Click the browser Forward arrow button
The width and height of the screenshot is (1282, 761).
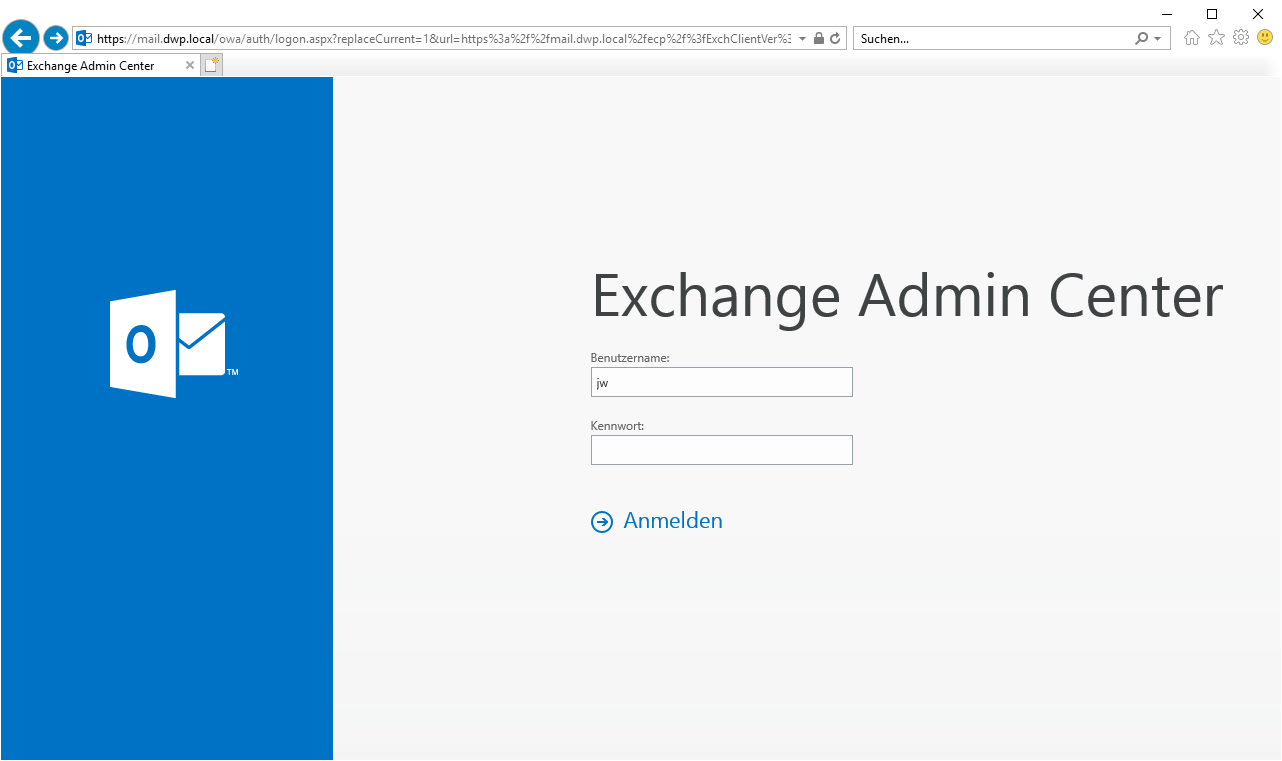coord(56,38)
